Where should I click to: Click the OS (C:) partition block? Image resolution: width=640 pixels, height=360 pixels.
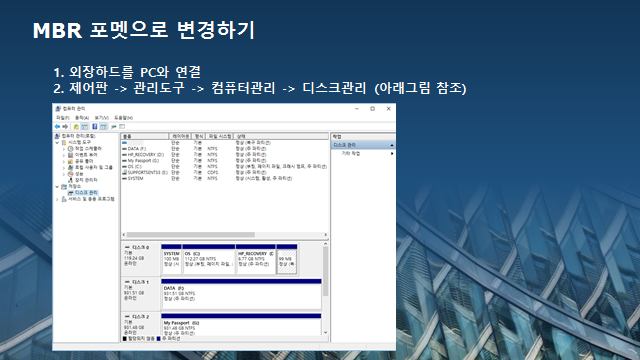[209, 260]
